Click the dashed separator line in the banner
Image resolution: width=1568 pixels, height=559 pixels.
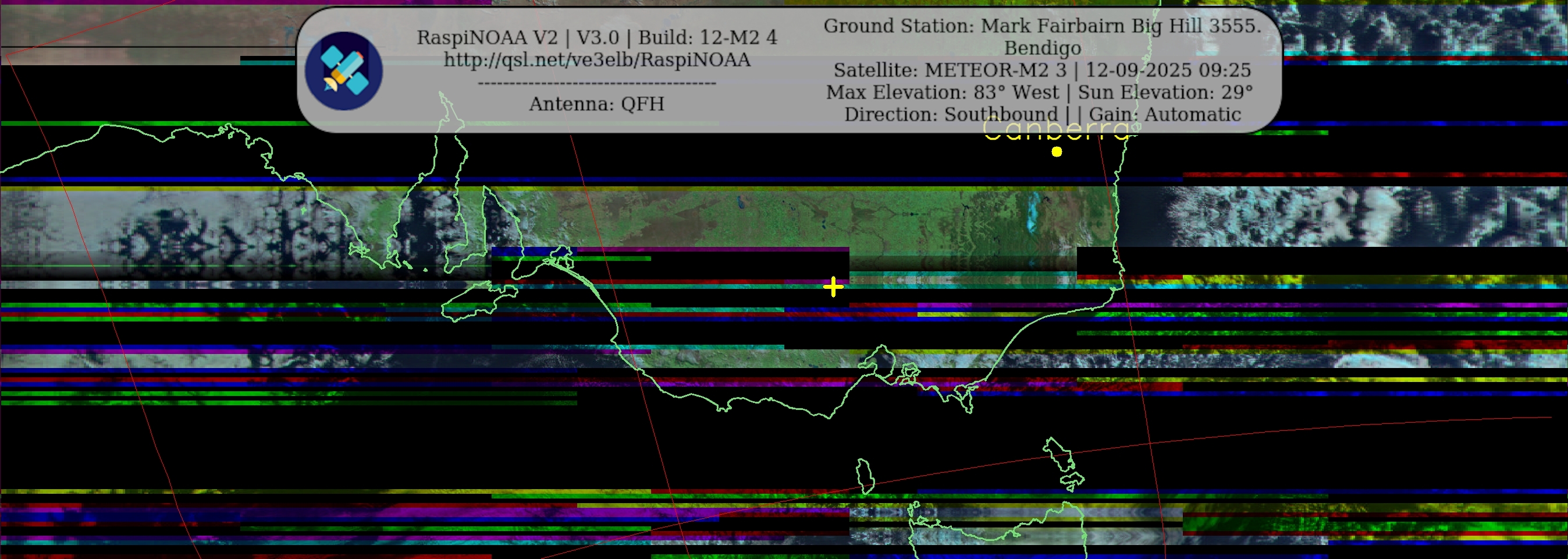coord(596,83)
